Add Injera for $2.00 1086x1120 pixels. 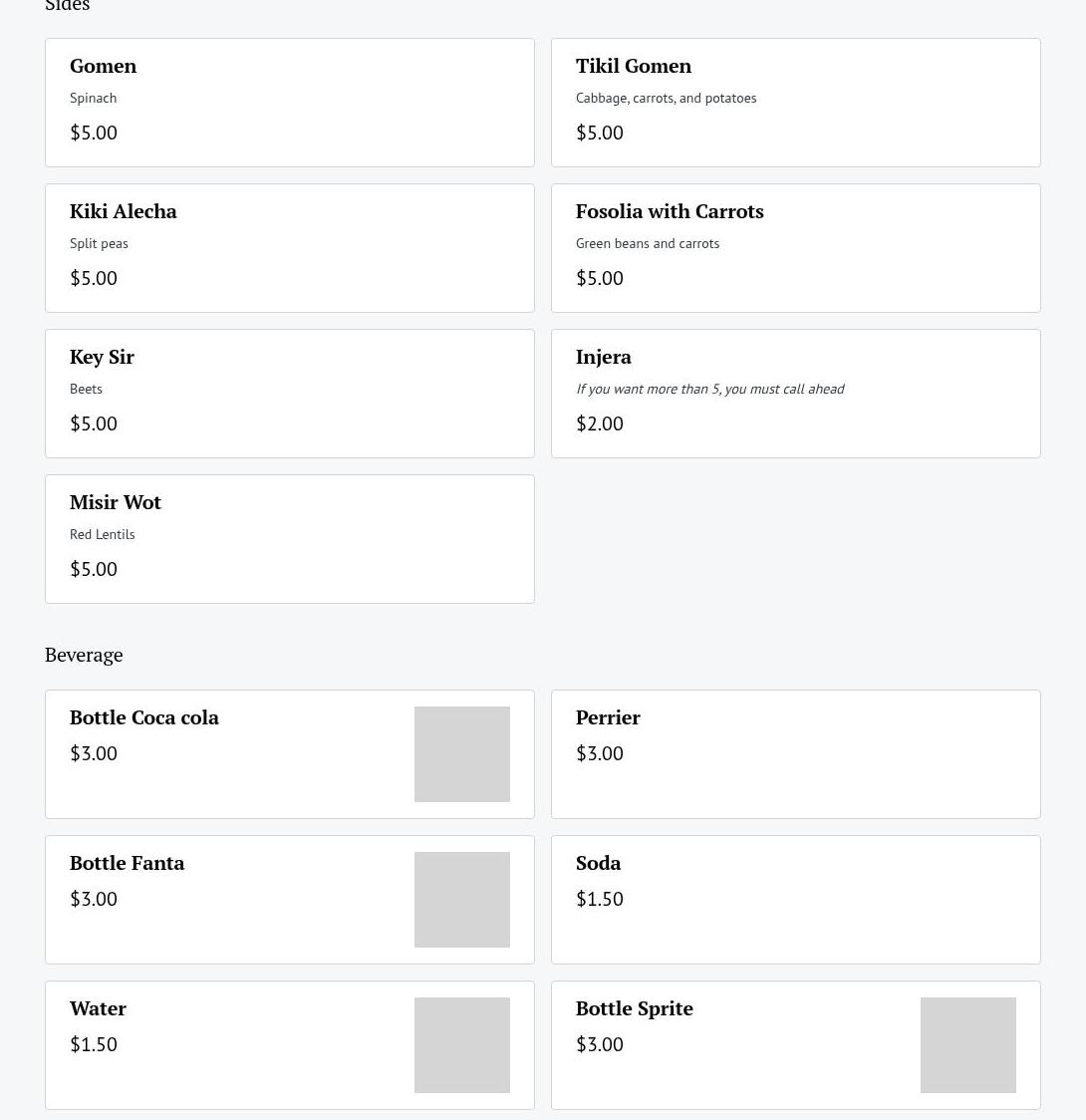coord(795,394)
